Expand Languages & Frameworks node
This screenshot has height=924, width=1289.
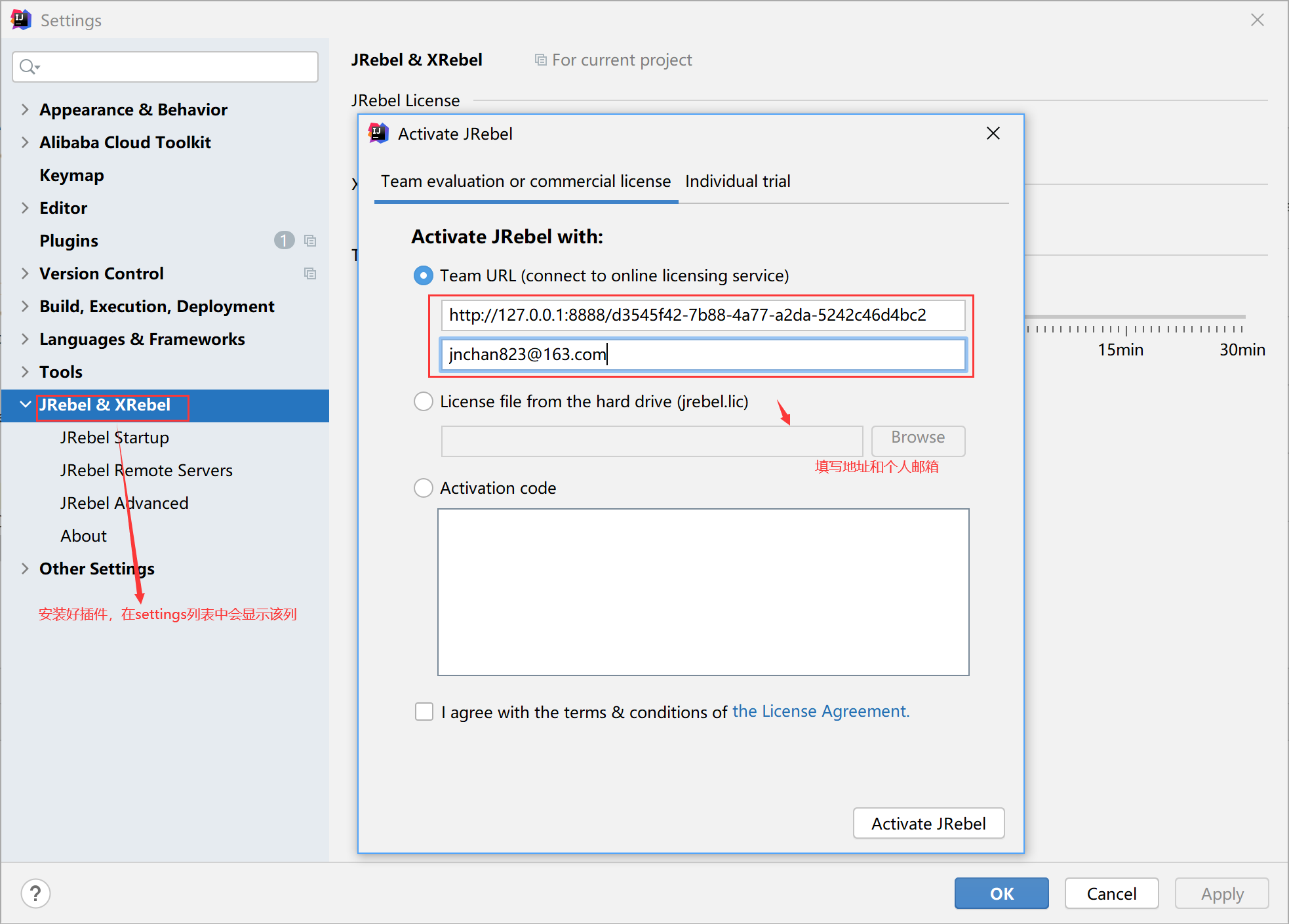click(x=25, y=339)
